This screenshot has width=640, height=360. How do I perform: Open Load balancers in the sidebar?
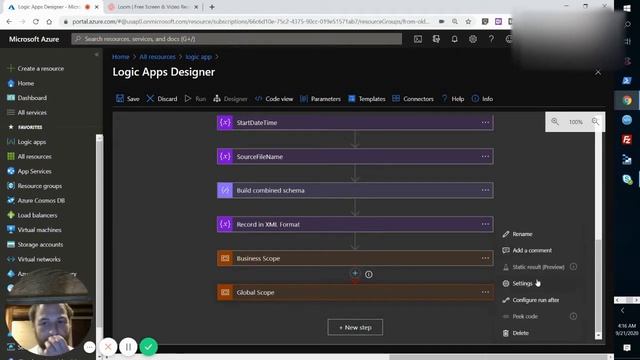coord(32,216)
